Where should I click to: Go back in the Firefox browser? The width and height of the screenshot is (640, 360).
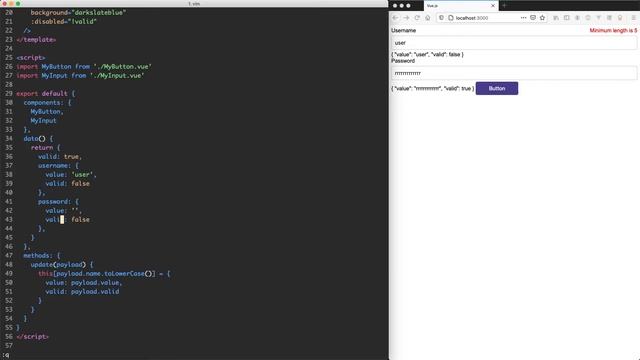coord(395,18)
